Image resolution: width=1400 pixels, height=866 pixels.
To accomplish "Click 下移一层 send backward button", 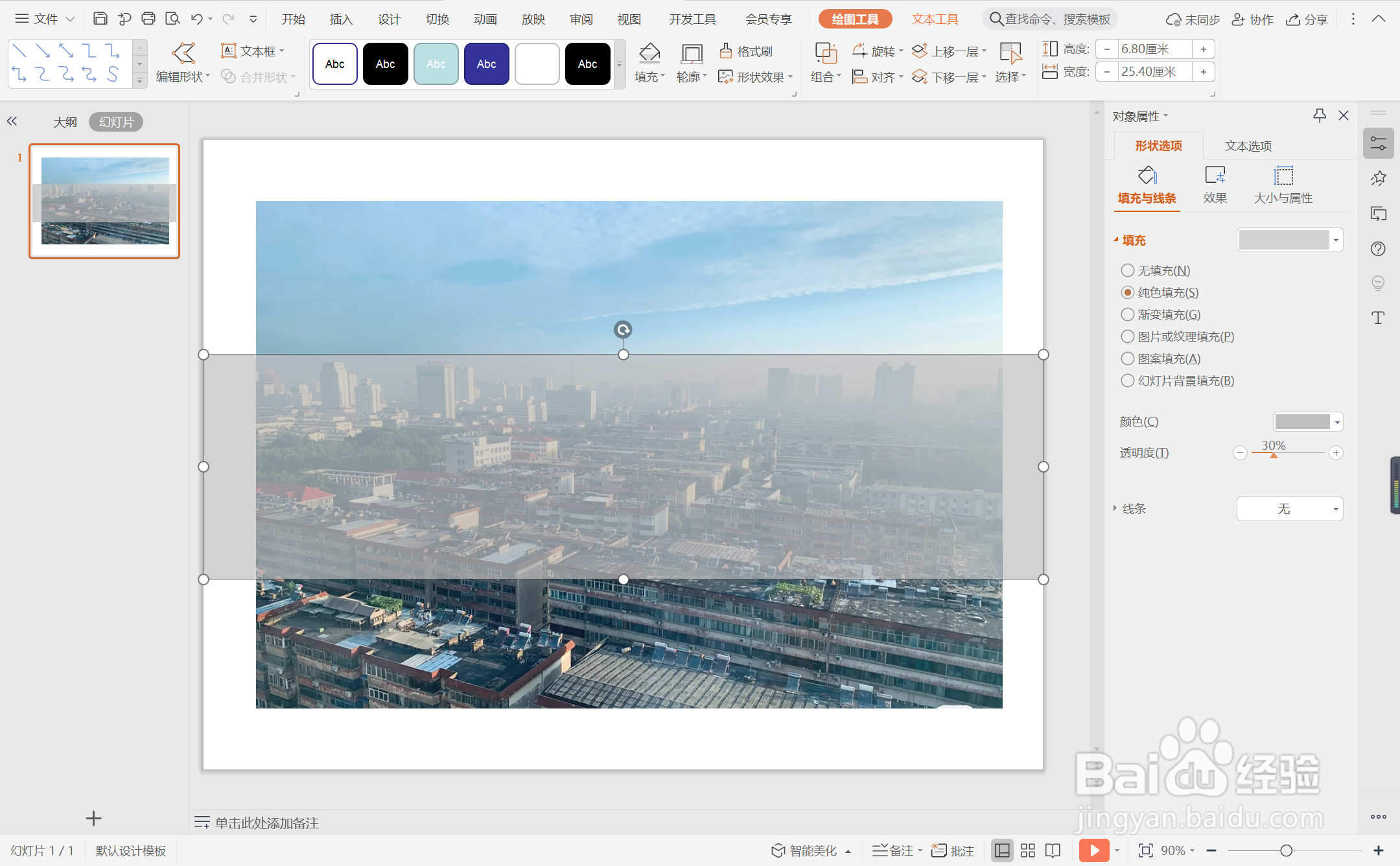I will pyautogui.click(x=949, y=77).
